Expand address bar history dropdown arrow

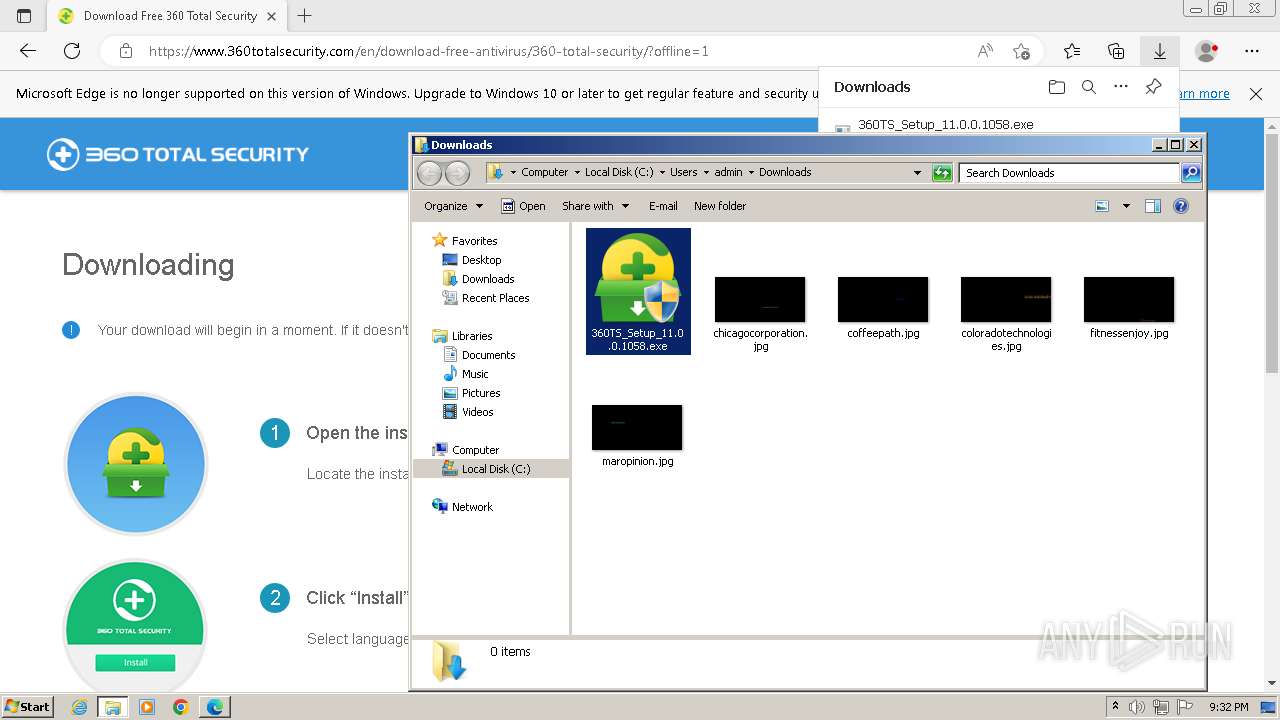point(917,173)
